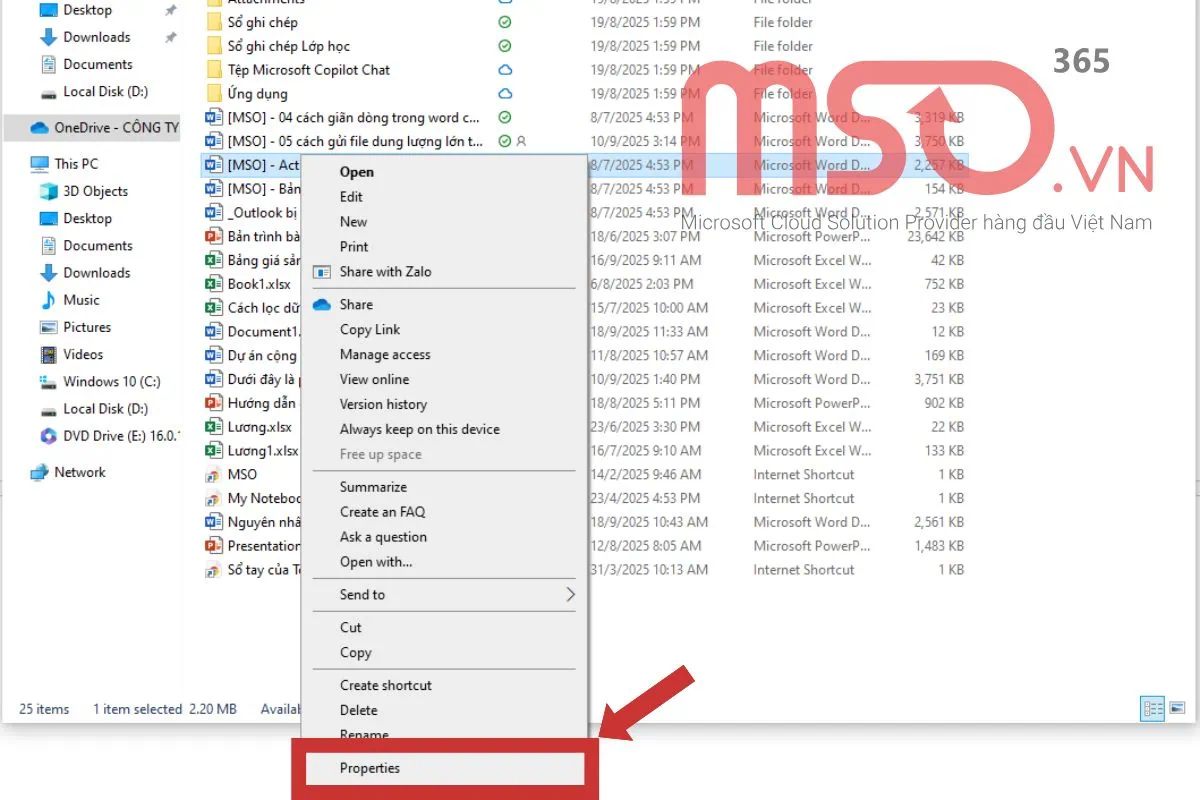Select the Windows 10 (C:) drive icon
This screenshot has height=800, width=1200.
[x=48, y=382]
